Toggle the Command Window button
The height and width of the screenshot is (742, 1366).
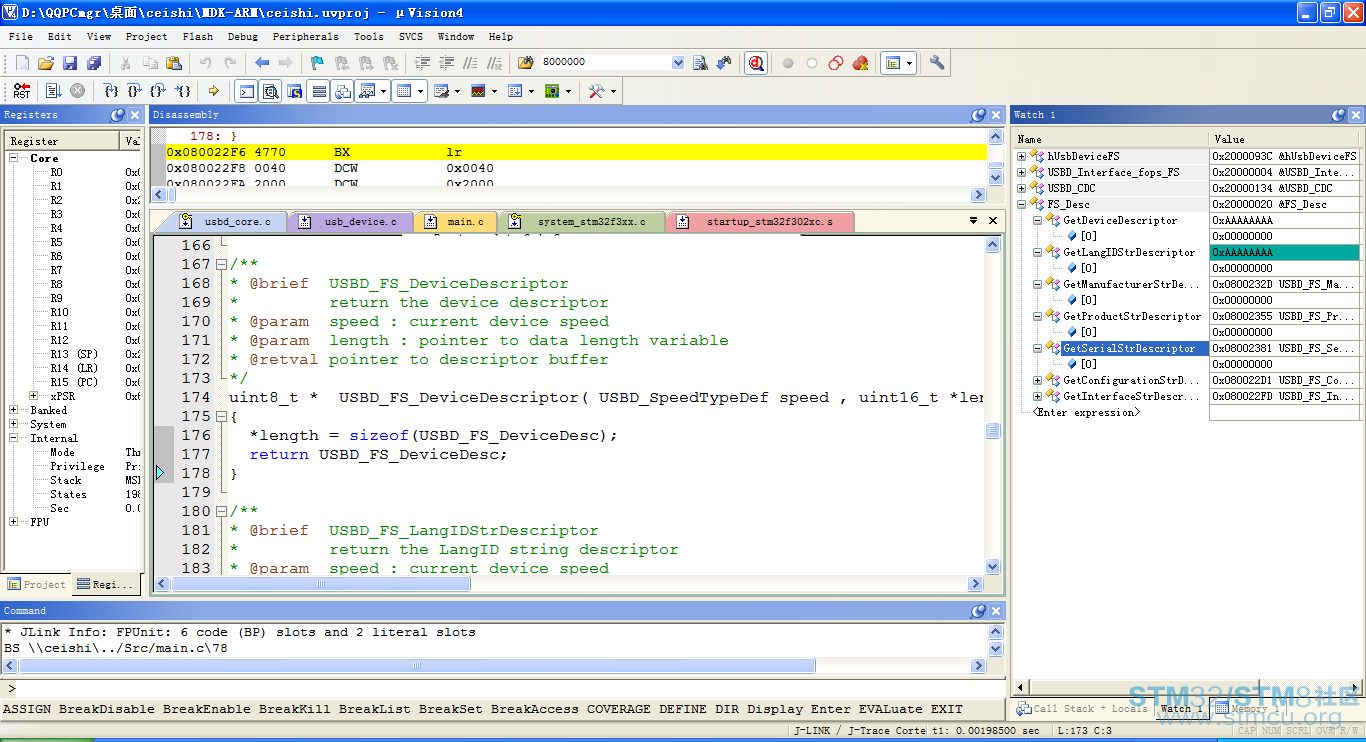(x=246, y=91)
